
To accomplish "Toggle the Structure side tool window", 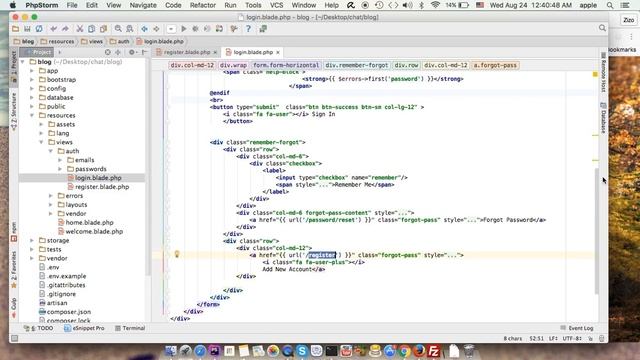I will (x=14, y=111).
